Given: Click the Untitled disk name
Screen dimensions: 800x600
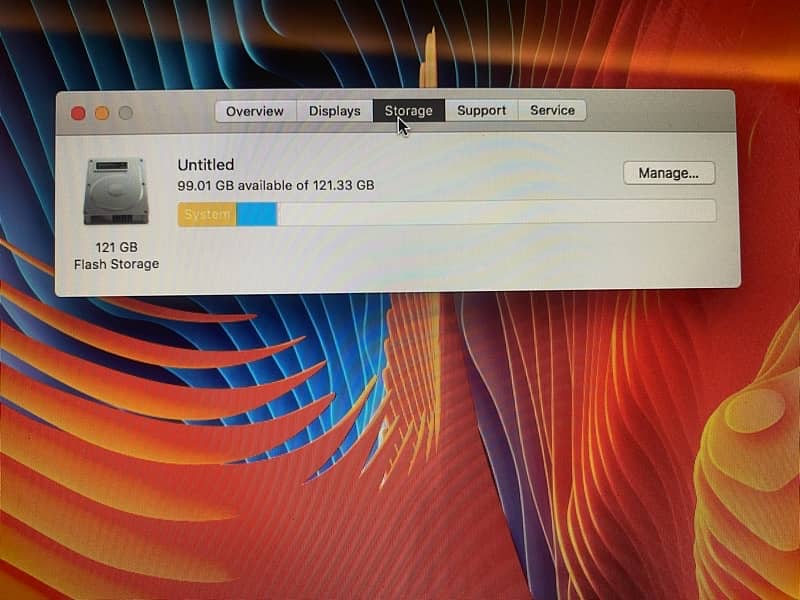Looking at the screenshot, I should click(x=206, y=165).
